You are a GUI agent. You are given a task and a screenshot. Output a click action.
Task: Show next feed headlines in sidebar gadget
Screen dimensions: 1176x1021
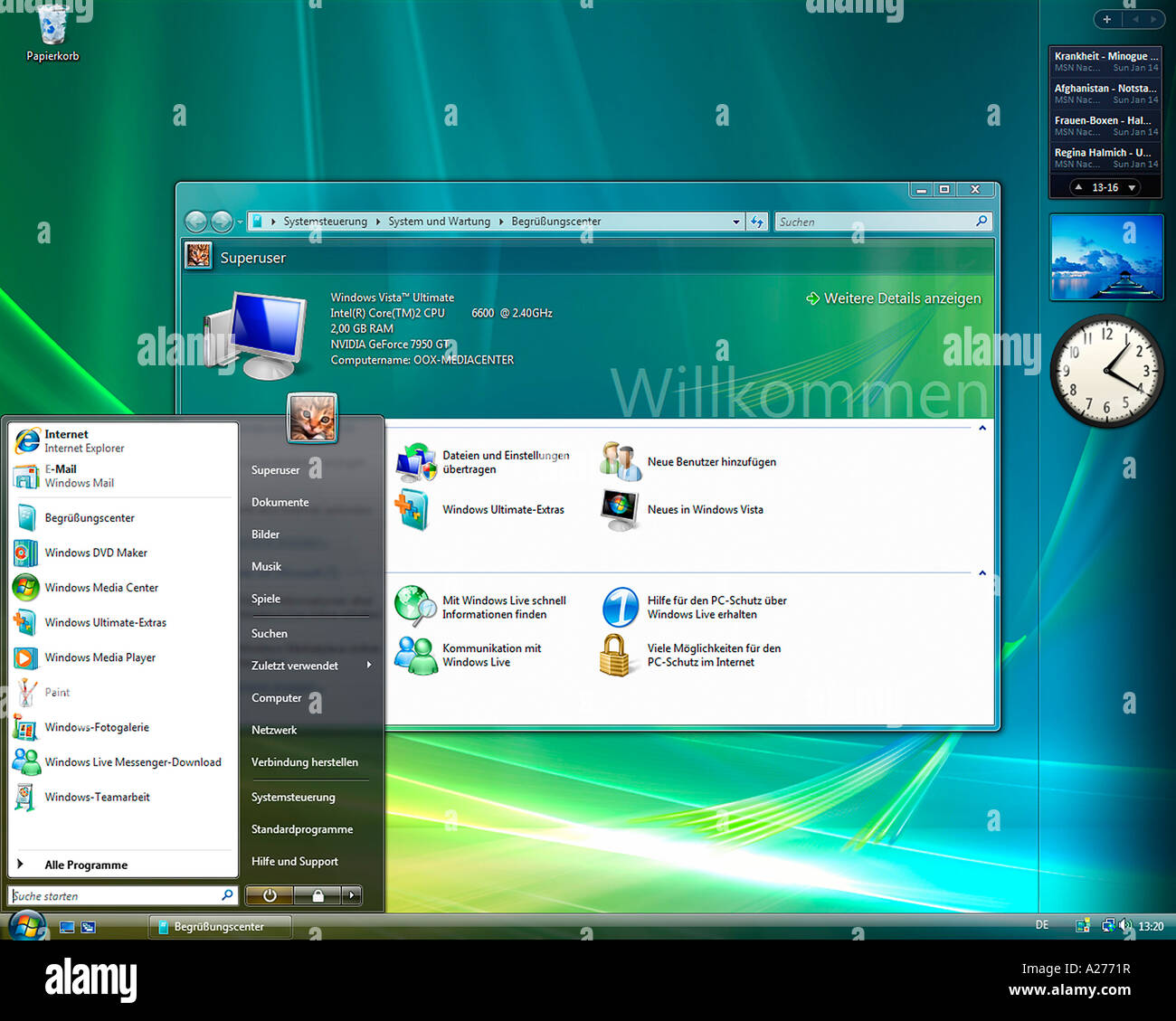(x=1132, y=187)
